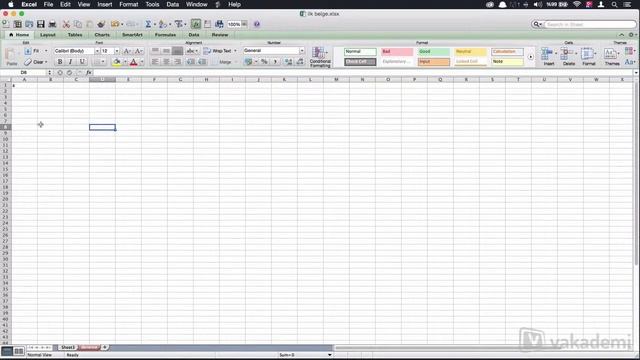Click the Save floppy disk icon

(x=41, y=24)
